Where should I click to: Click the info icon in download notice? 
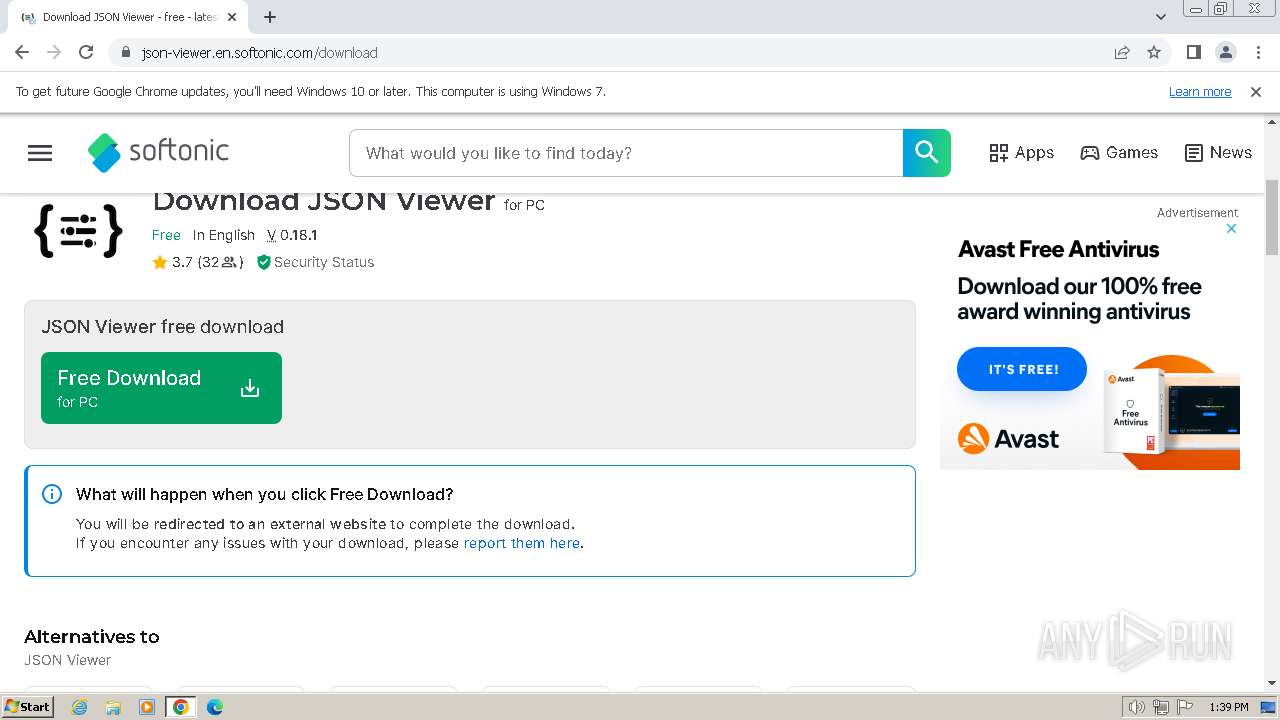point(52,494)
